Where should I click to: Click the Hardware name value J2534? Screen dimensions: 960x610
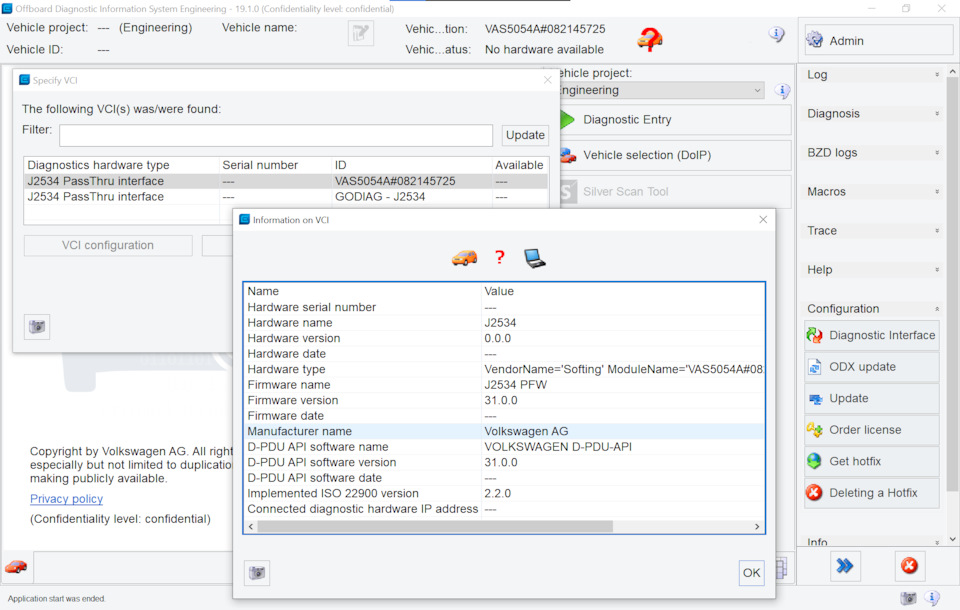pyautogui.click(x=500, y=323)
